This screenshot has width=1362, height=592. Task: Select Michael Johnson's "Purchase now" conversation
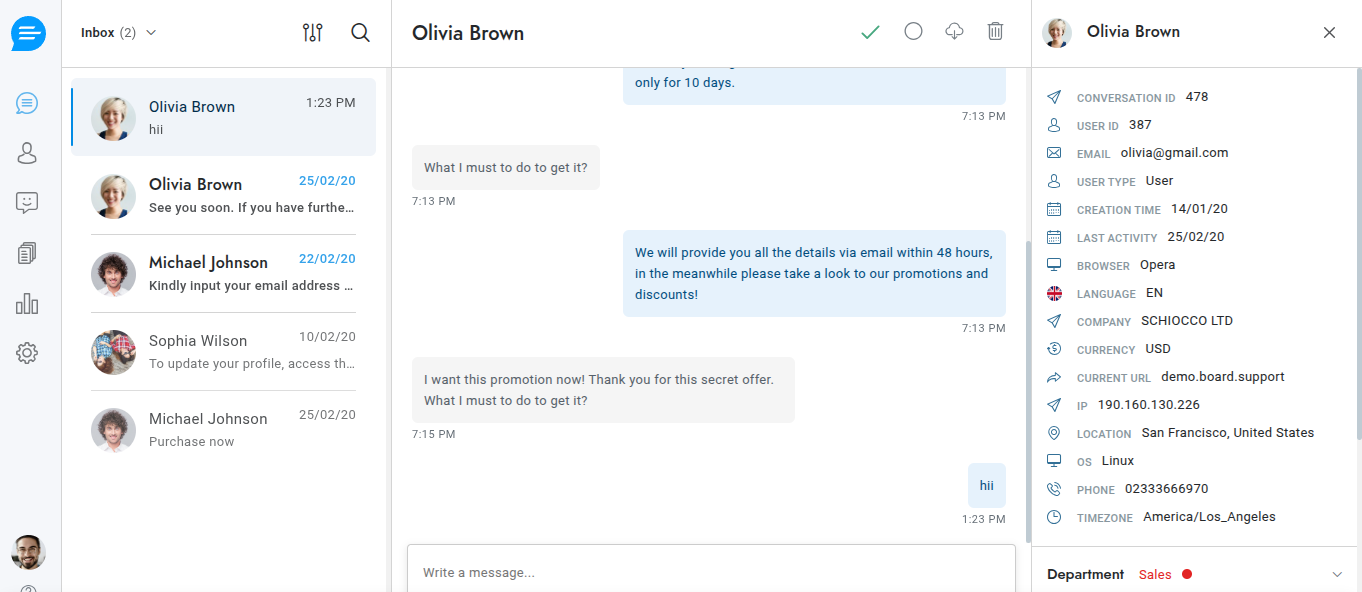point(223,430)
